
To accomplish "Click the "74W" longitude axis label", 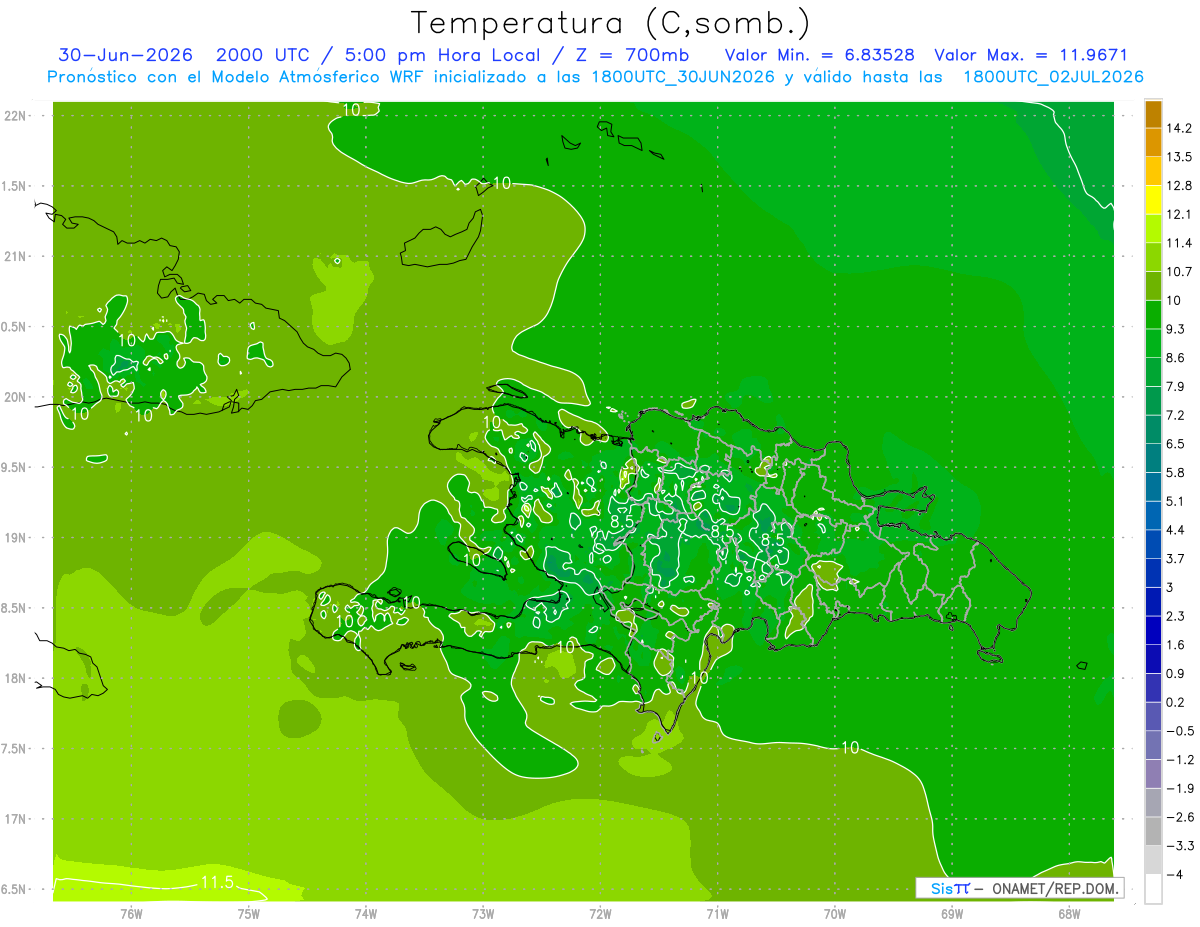I will 366,915.
